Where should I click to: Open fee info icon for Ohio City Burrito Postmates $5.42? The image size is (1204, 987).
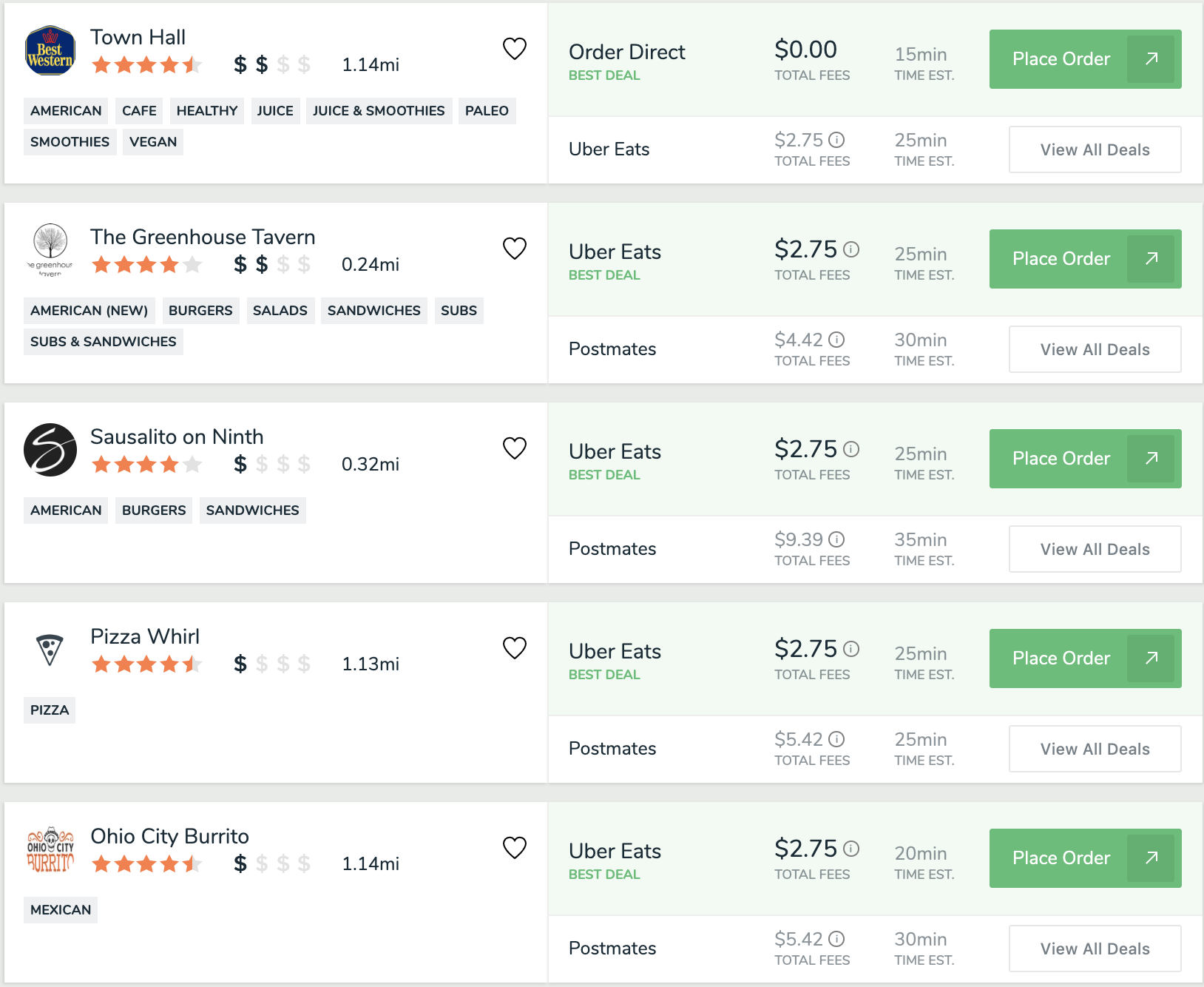click(836, 939)
